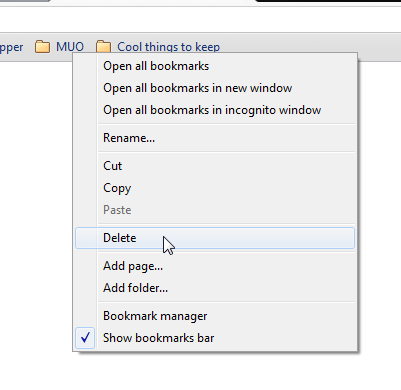
Task: Click the partially visible bookmark ending in pper
Action: pos(12,47)
